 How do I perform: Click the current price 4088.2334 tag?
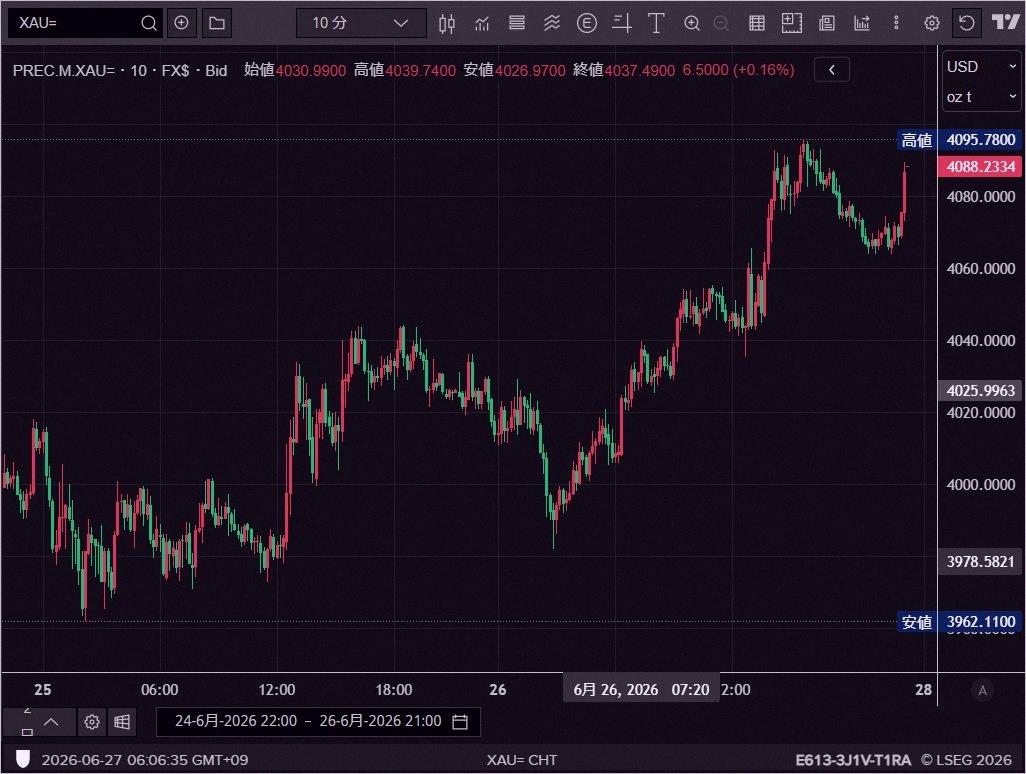[980, 166]
